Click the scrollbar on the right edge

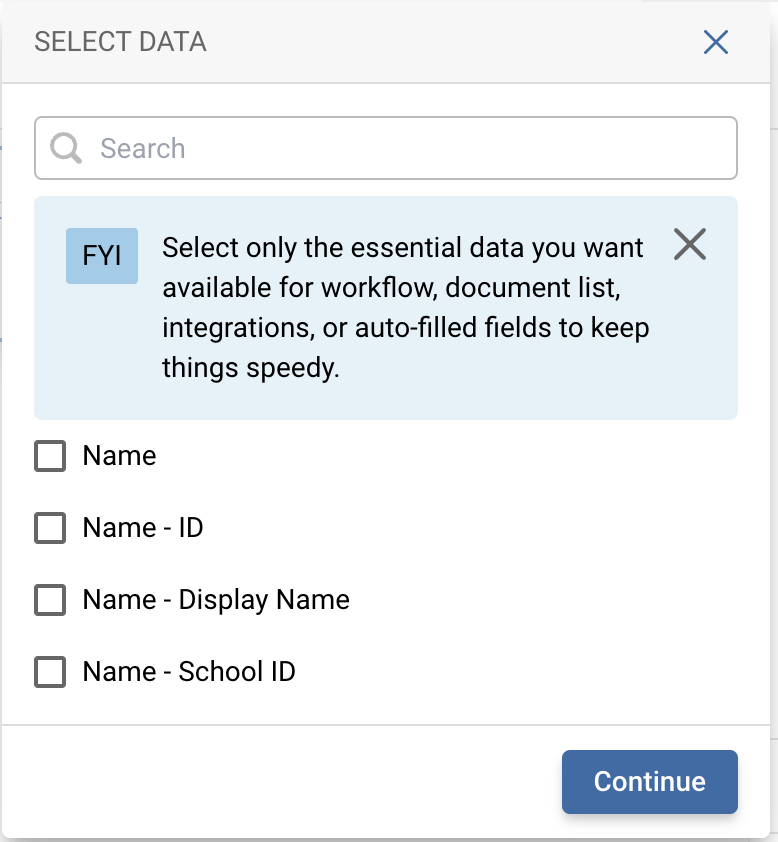772,400
